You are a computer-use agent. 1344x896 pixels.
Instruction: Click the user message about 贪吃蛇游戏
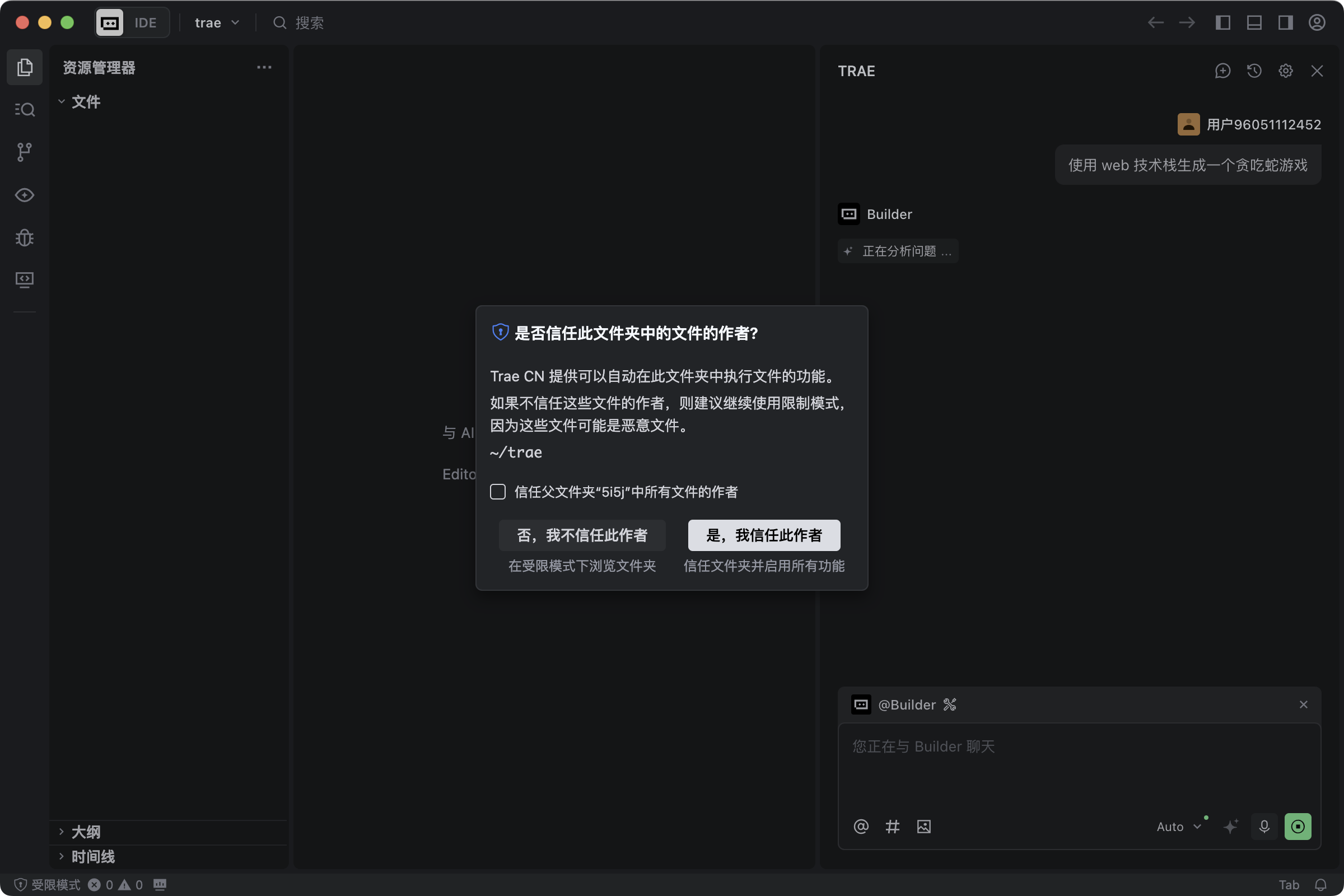click(1187, 165)
